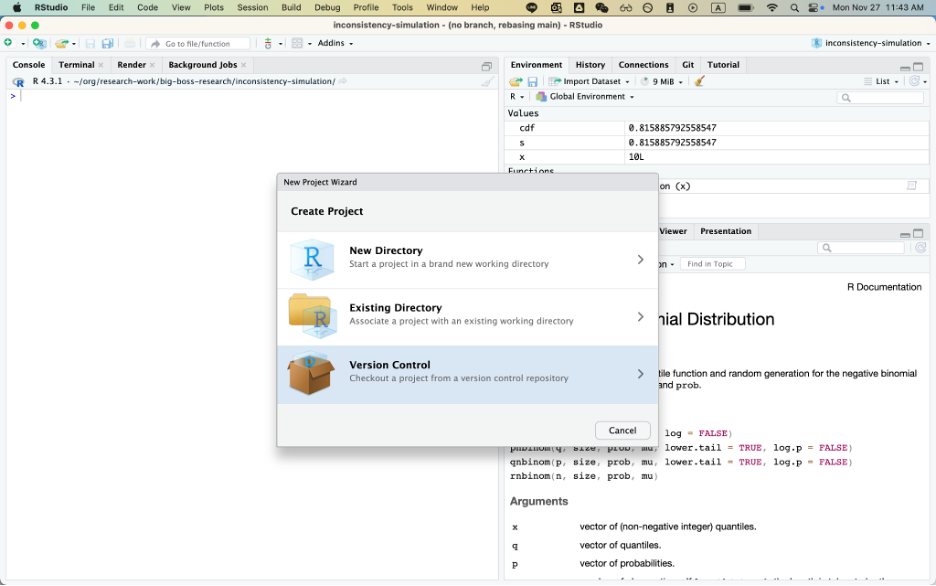This screenshot has height=586, width=936.
Task: Click the value of variable s
Action: click(672, 143)
